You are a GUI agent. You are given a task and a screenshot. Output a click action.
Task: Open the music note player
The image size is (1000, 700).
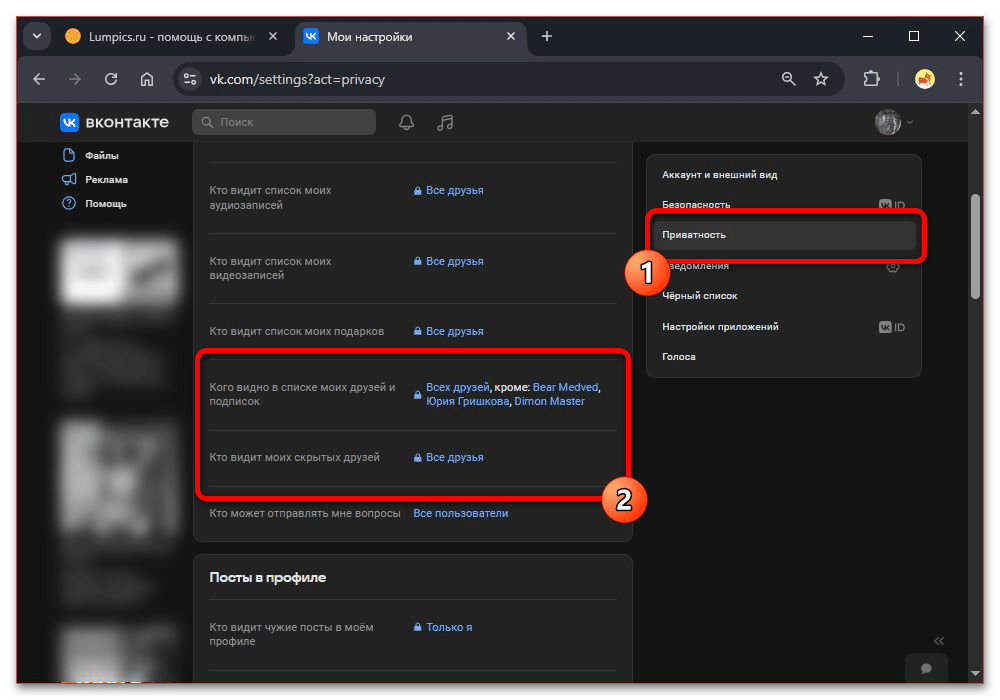(445, 122)
